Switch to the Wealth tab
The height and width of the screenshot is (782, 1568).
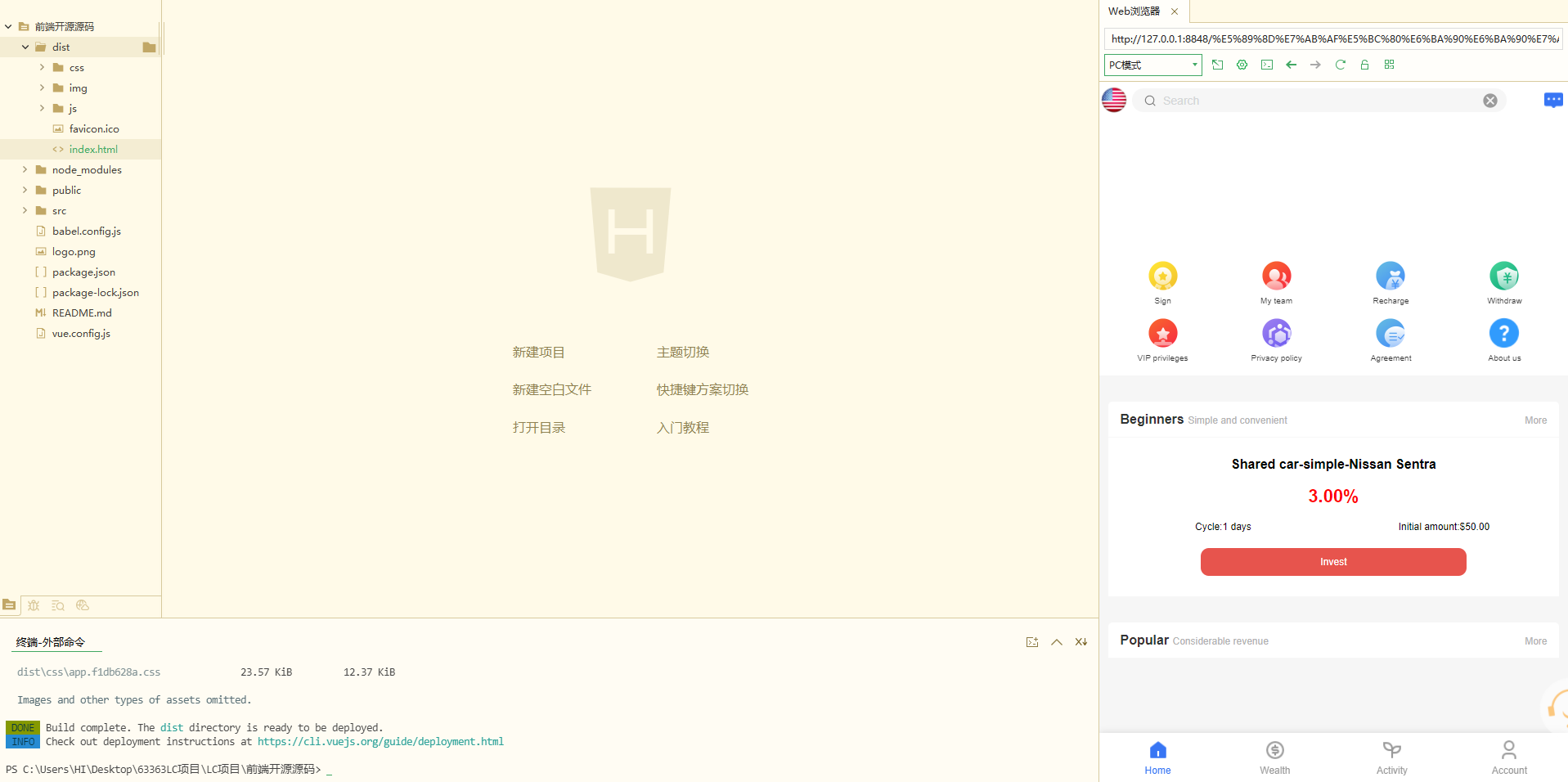1274,757
